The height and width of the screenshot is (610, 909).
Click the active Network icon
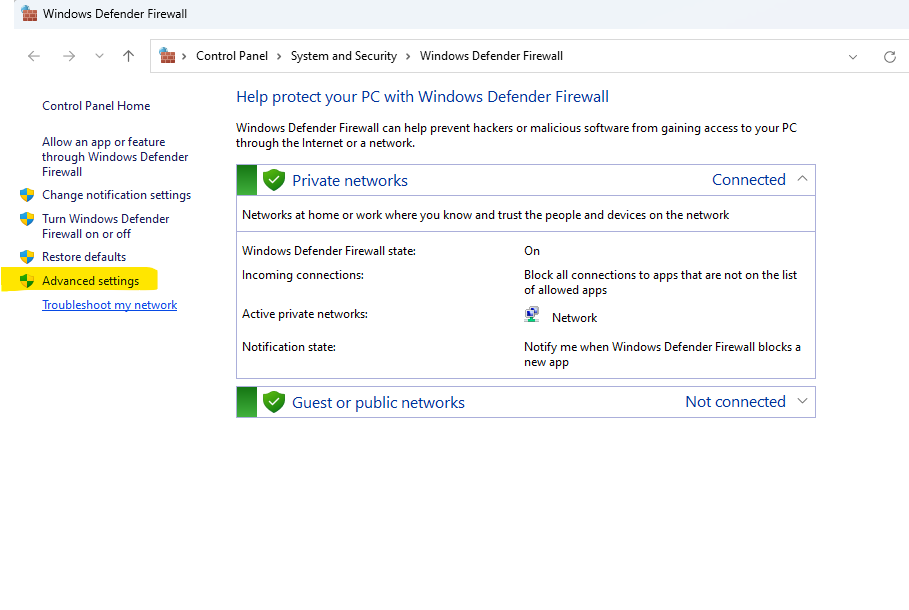point(532,315)
